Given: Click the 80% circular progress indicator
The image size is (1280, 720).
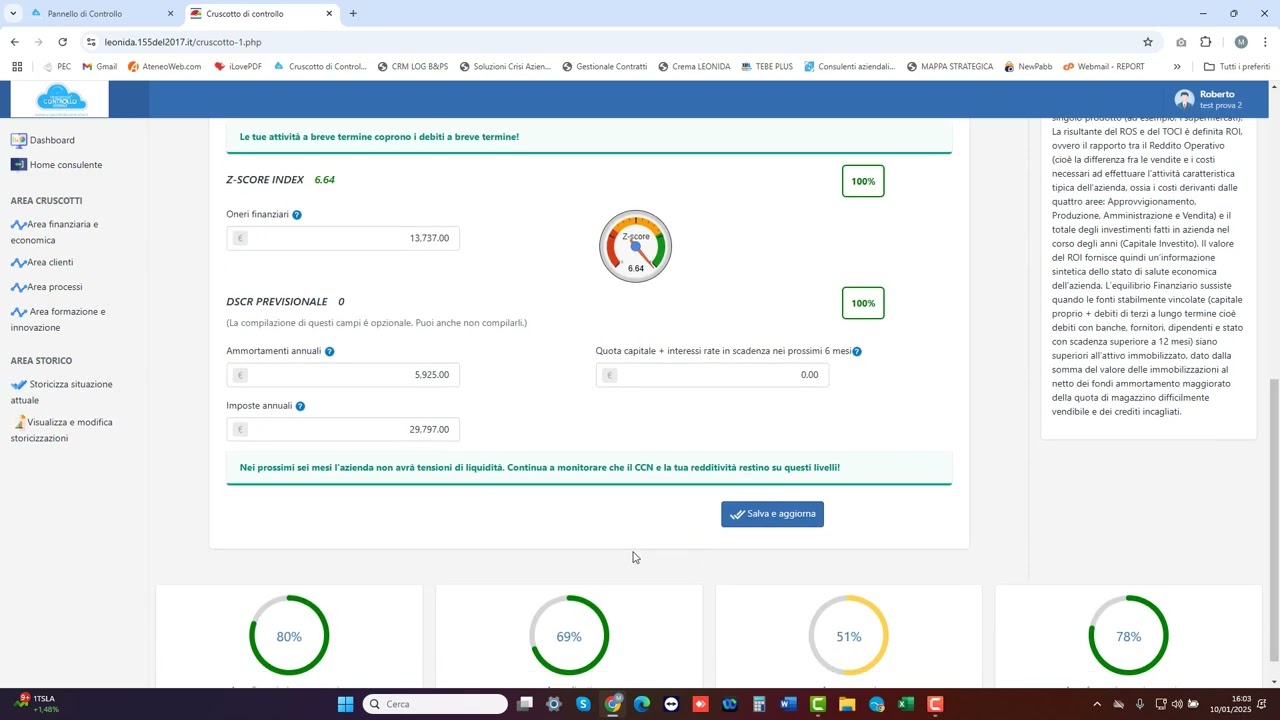Looking at the screenshot, I should (289, 636).
